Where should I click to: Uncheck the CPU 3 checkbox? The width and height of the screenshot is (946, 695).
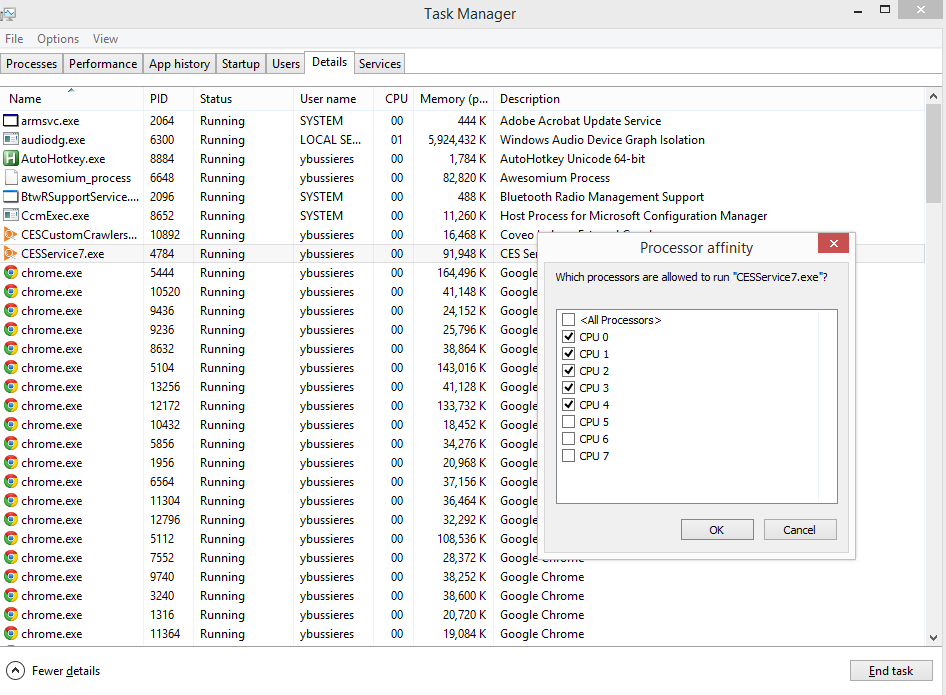click(x=568, y=387)
